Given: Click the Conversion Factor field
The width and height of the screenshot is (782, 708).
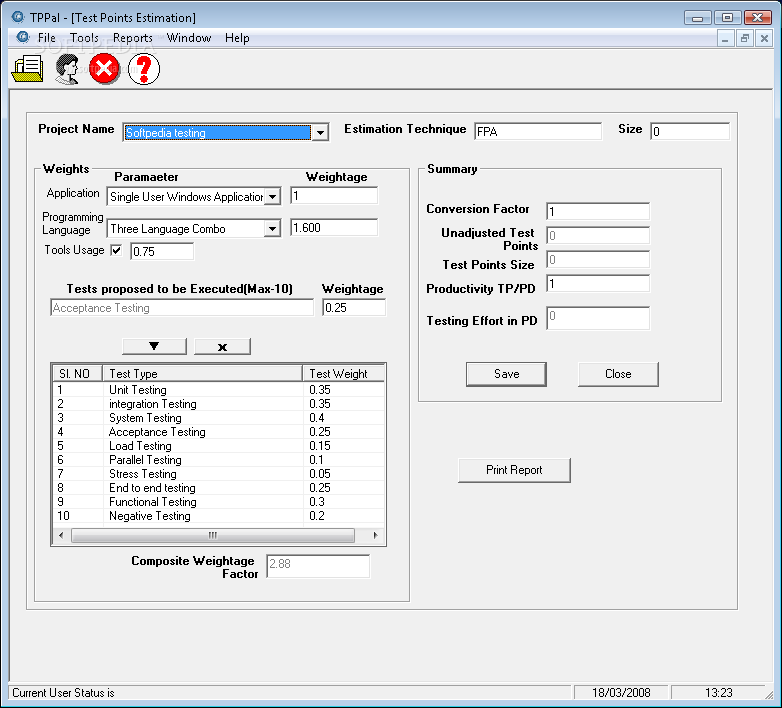Looking at the screenshot, I should coord(598,211).
